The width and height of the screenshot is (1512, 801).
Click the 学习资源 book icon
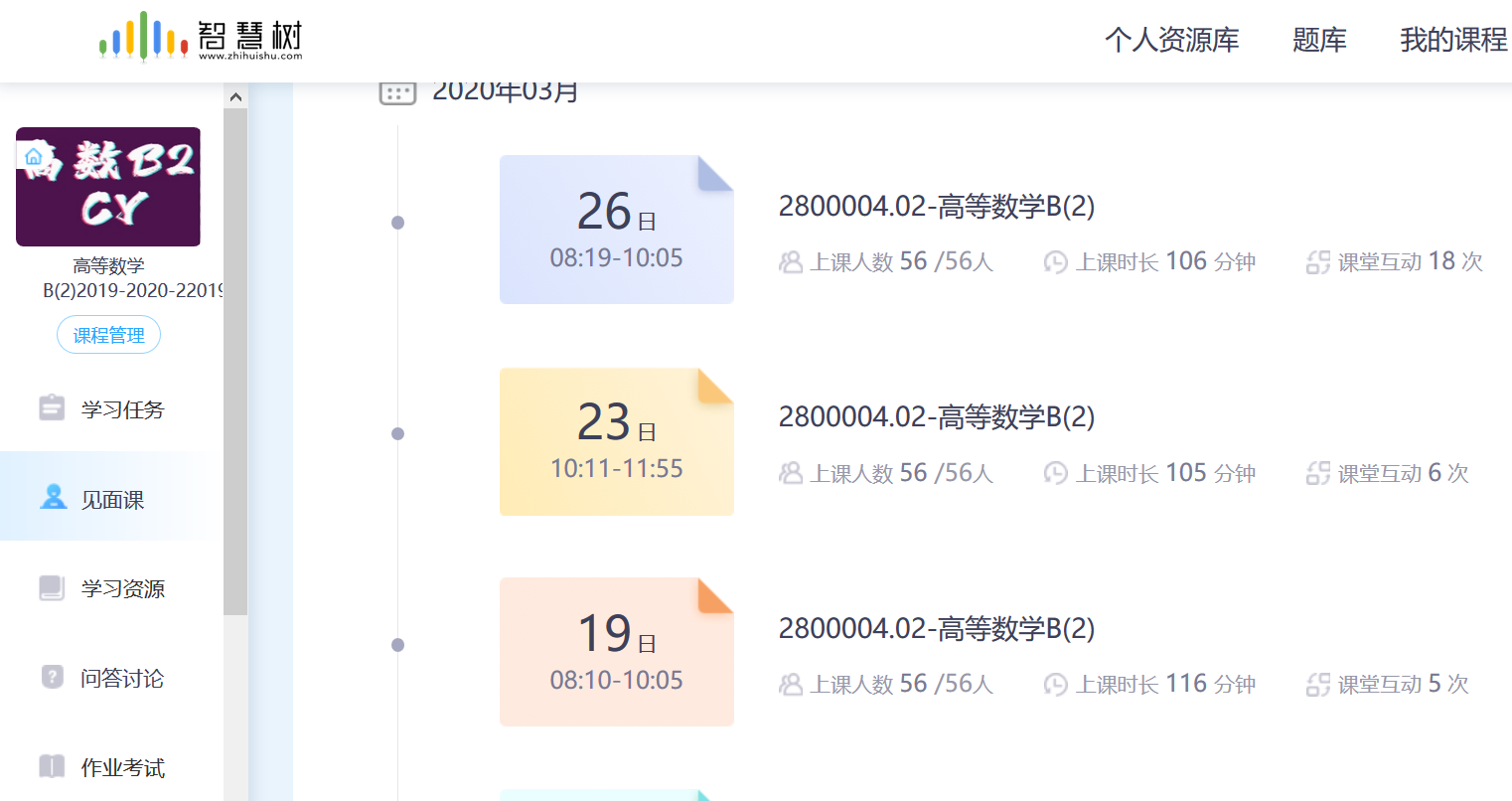click(52, 587)
